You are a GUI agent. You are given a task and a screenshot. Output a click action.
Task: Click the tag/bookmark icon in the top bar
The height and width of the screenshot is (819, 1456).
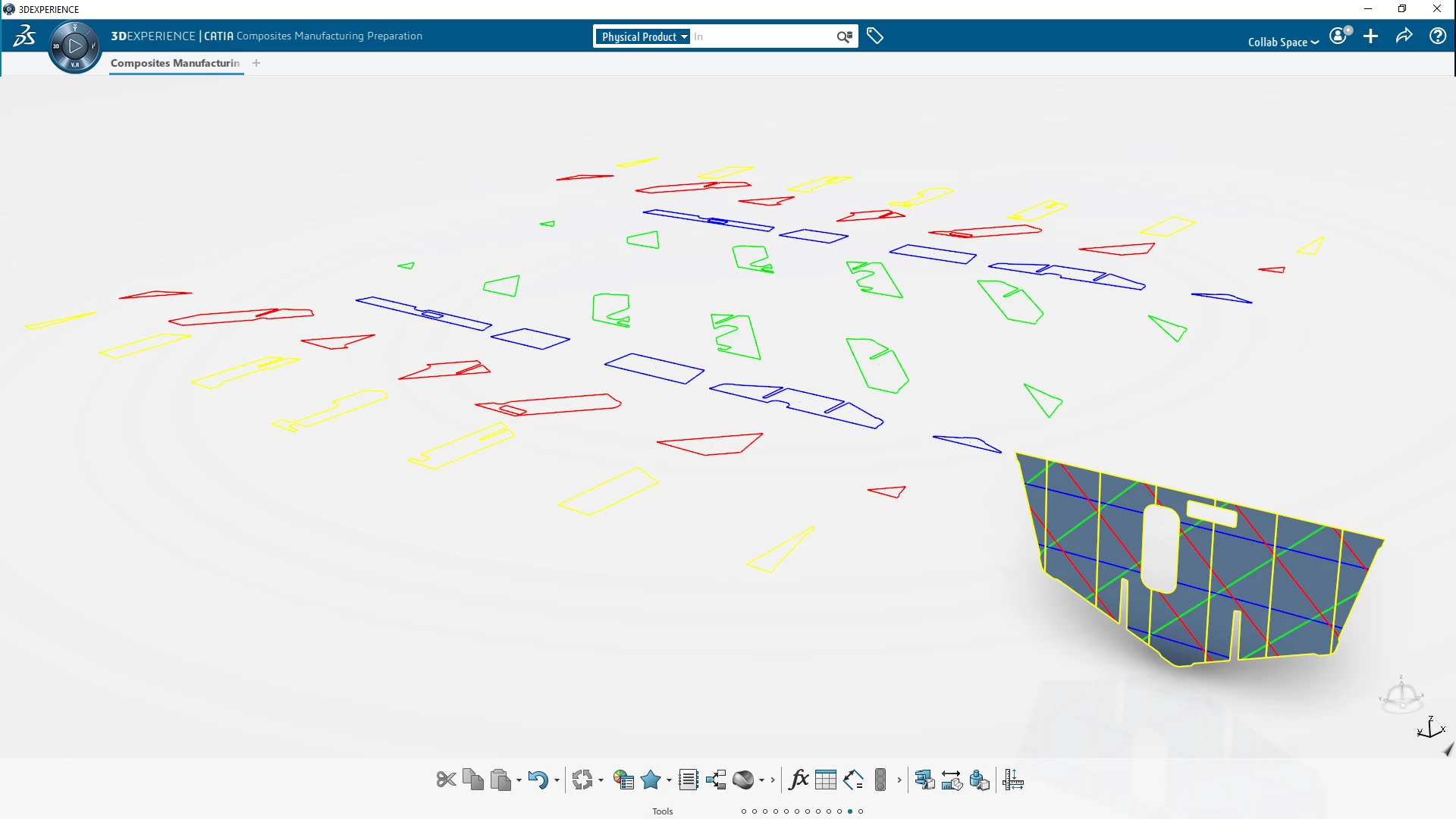coord(876,36)
